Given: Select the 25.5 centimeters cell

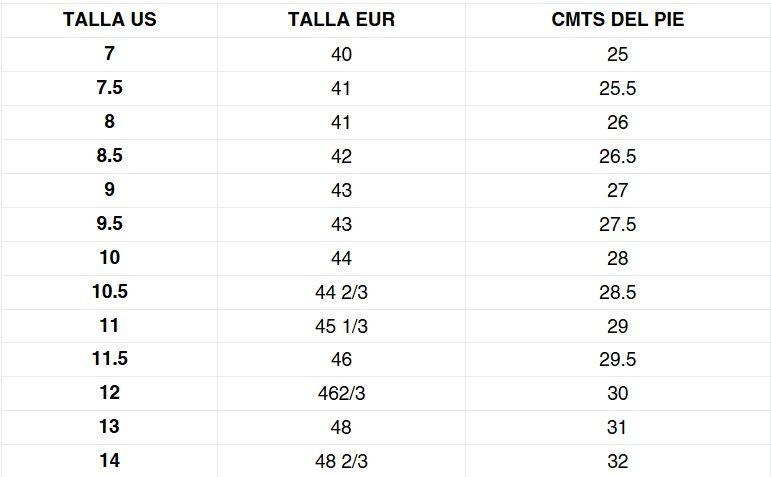Looking at the screenshot, I should pyautogui.click(x=618, y=88).
